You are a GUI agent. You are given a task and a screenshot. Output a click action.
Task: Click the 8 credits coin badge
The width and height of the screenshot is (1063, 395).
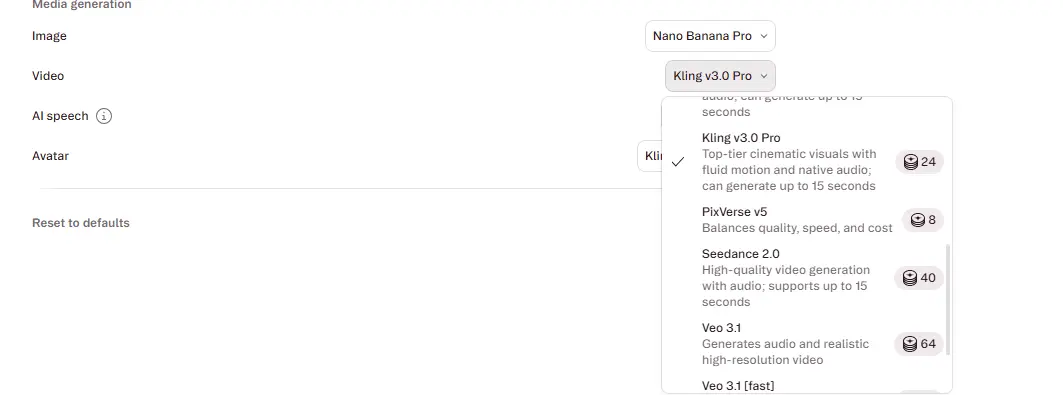(x=923, y=220)
